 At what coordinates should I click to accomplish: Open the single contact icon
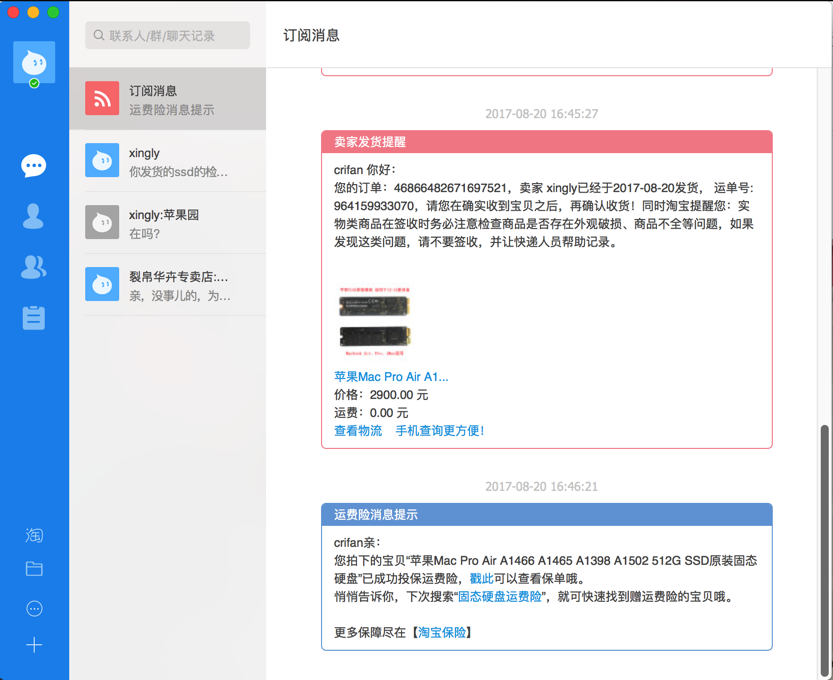33,216
